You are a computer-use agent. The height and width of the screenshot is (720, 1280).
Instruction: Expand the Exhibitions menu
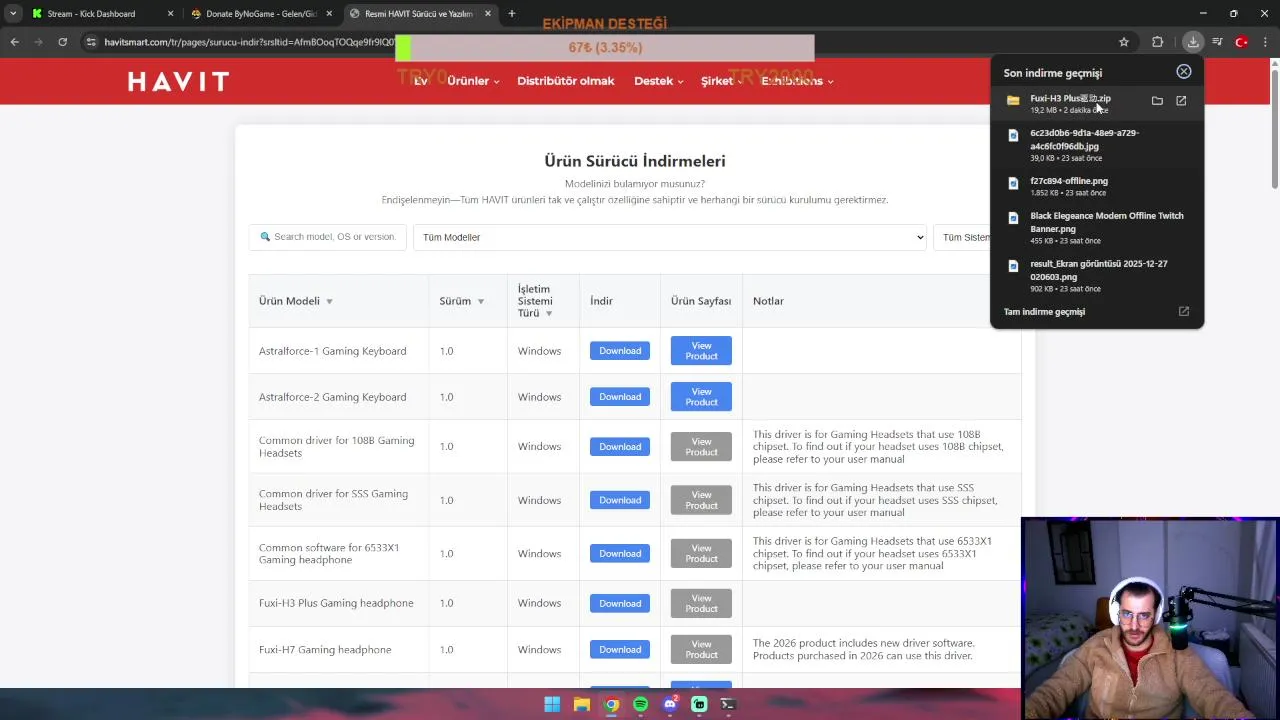[x=797, y=81]
